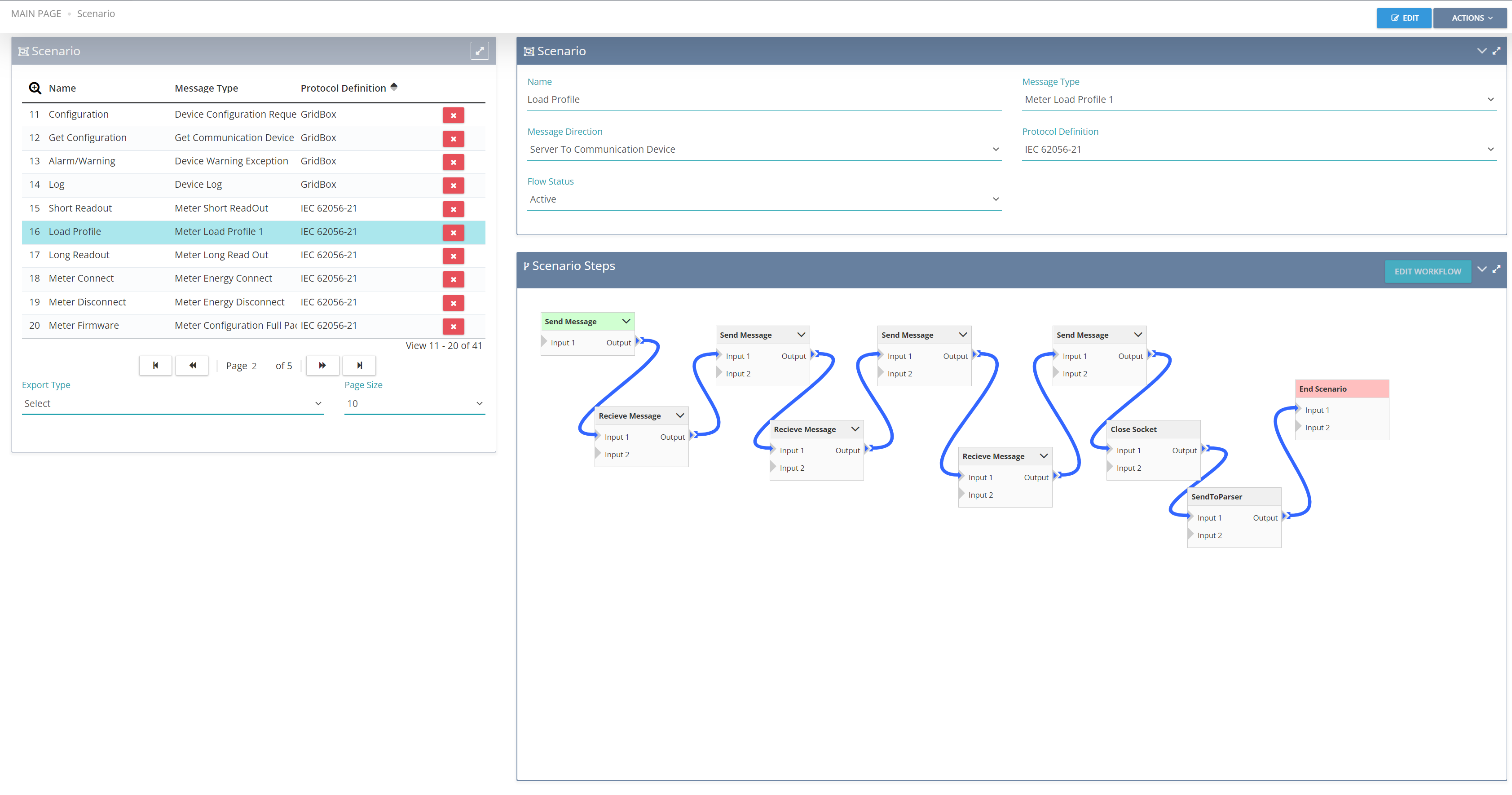
Task: Open the ACTIONS menu
Action: 1470,18
